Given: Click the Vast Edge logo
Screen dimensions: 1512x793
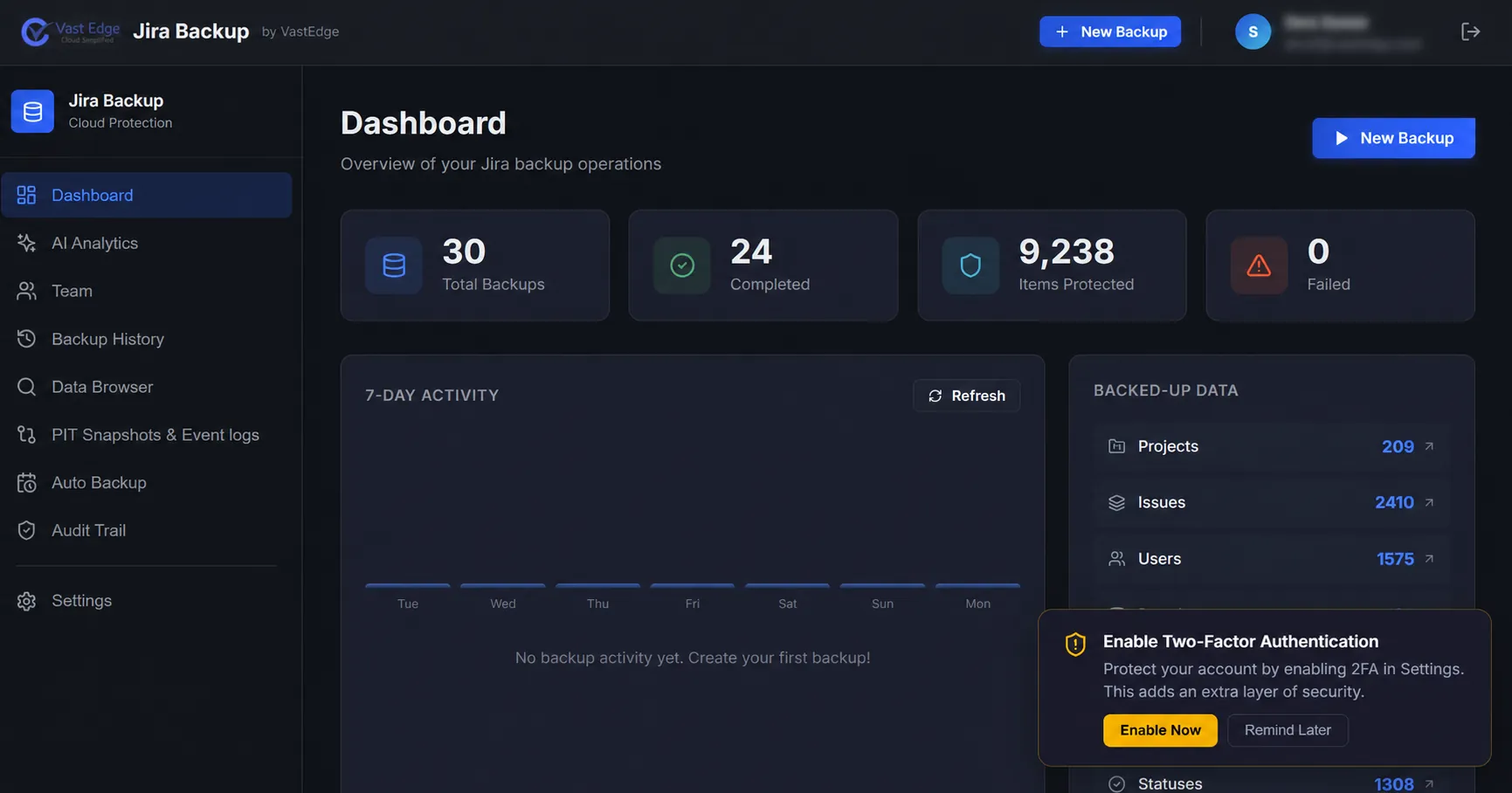Looking at the screenshot, I should [x=71, y=31].
